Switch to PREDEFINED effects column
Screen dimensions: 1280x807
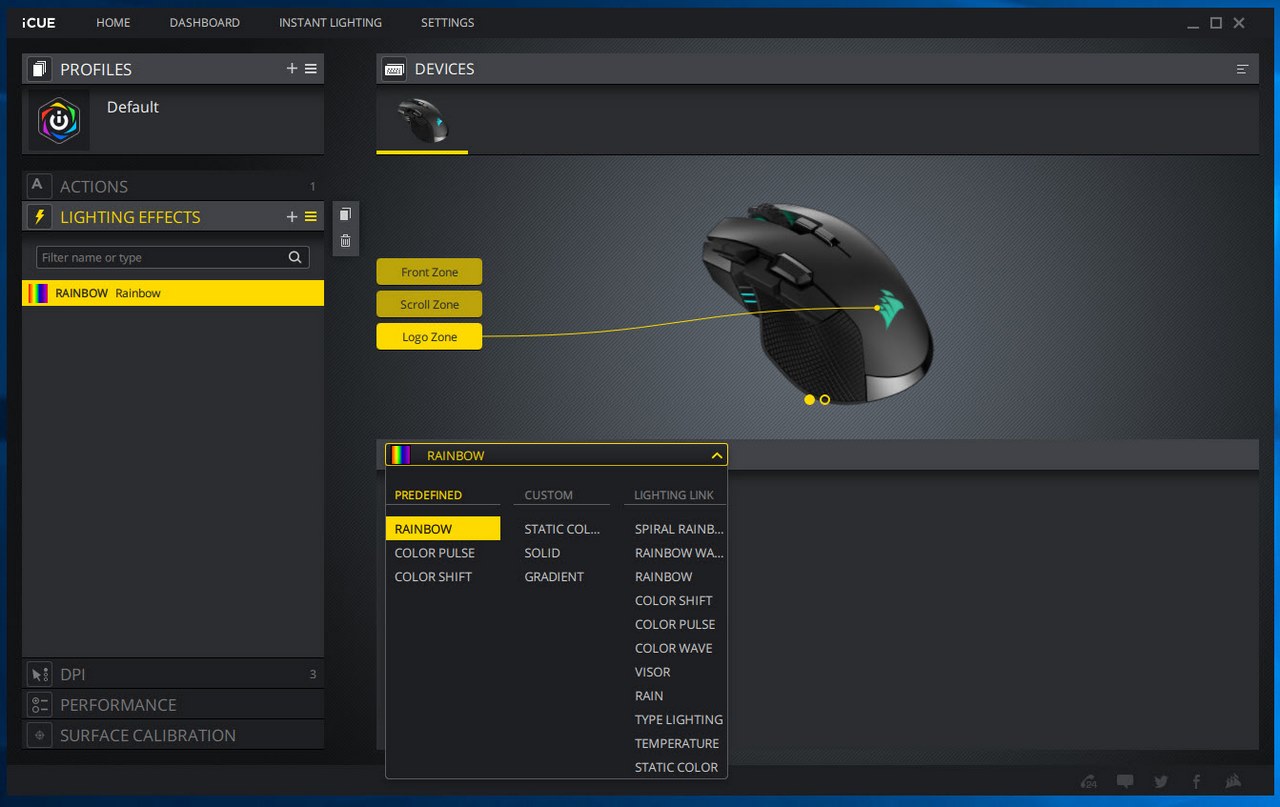428,495
